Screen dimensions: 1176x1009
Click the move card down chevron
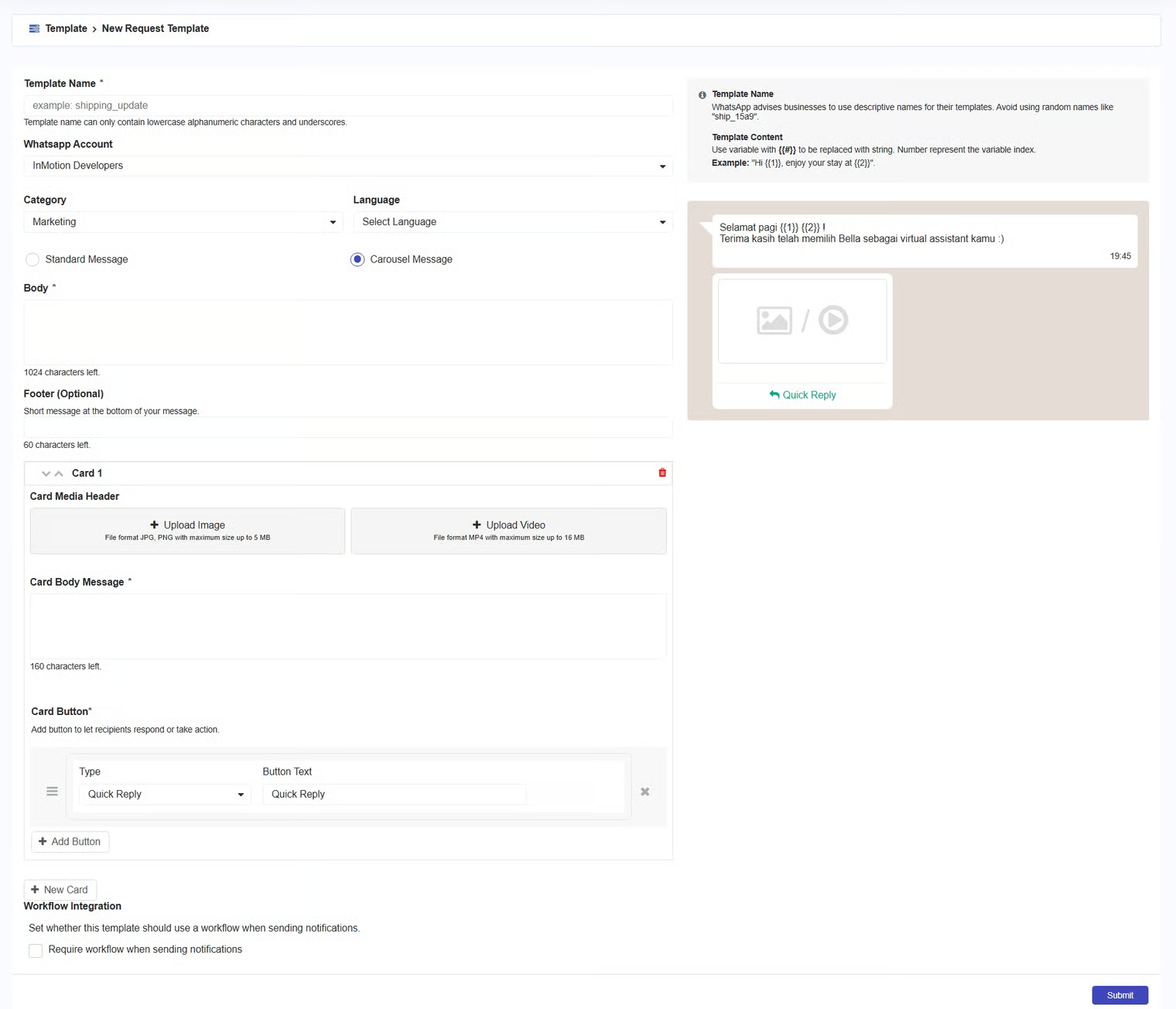pos(46,474)
